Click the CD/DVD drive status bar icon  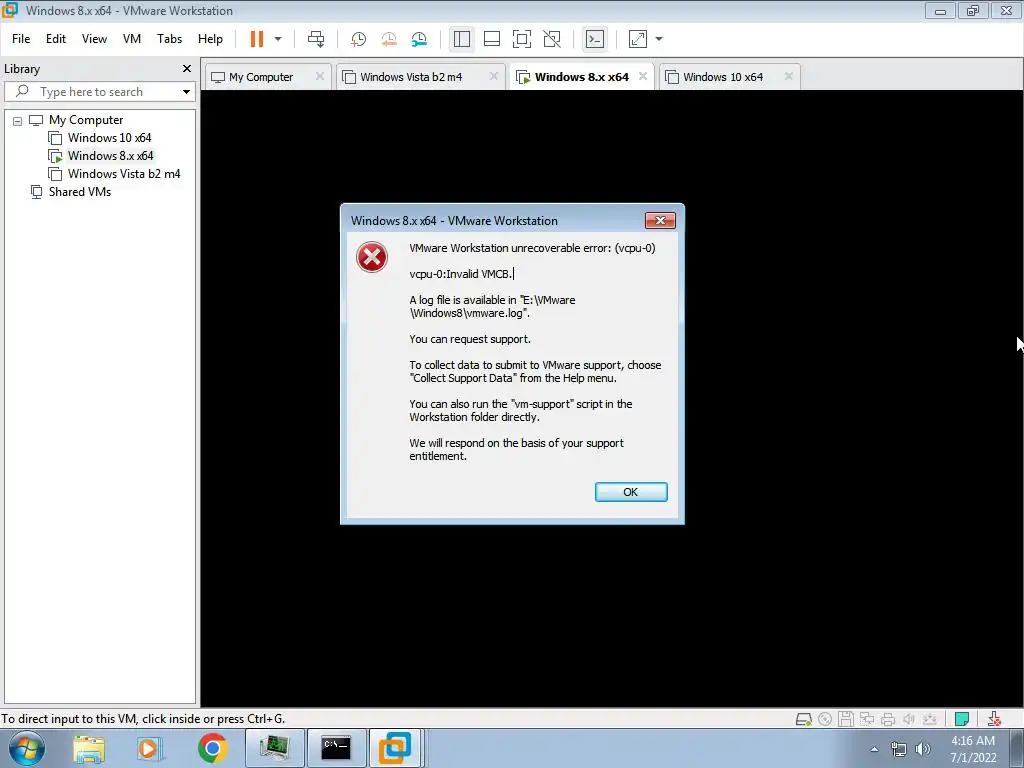(x=825, y=719)
